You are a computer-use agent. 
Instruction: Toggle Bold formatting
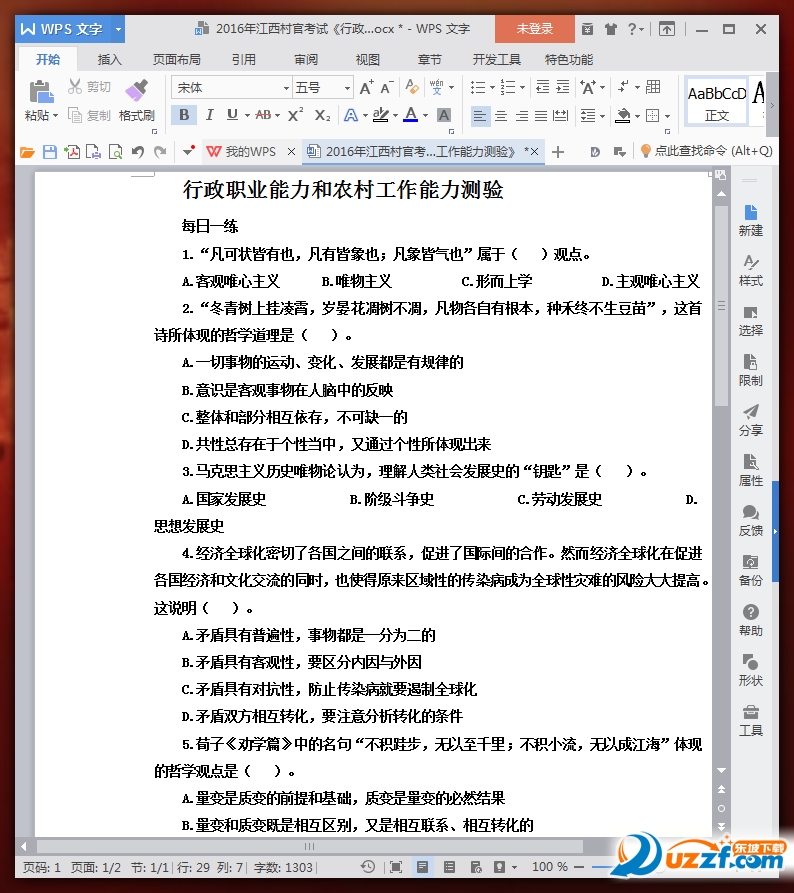[x=184, y=115]
